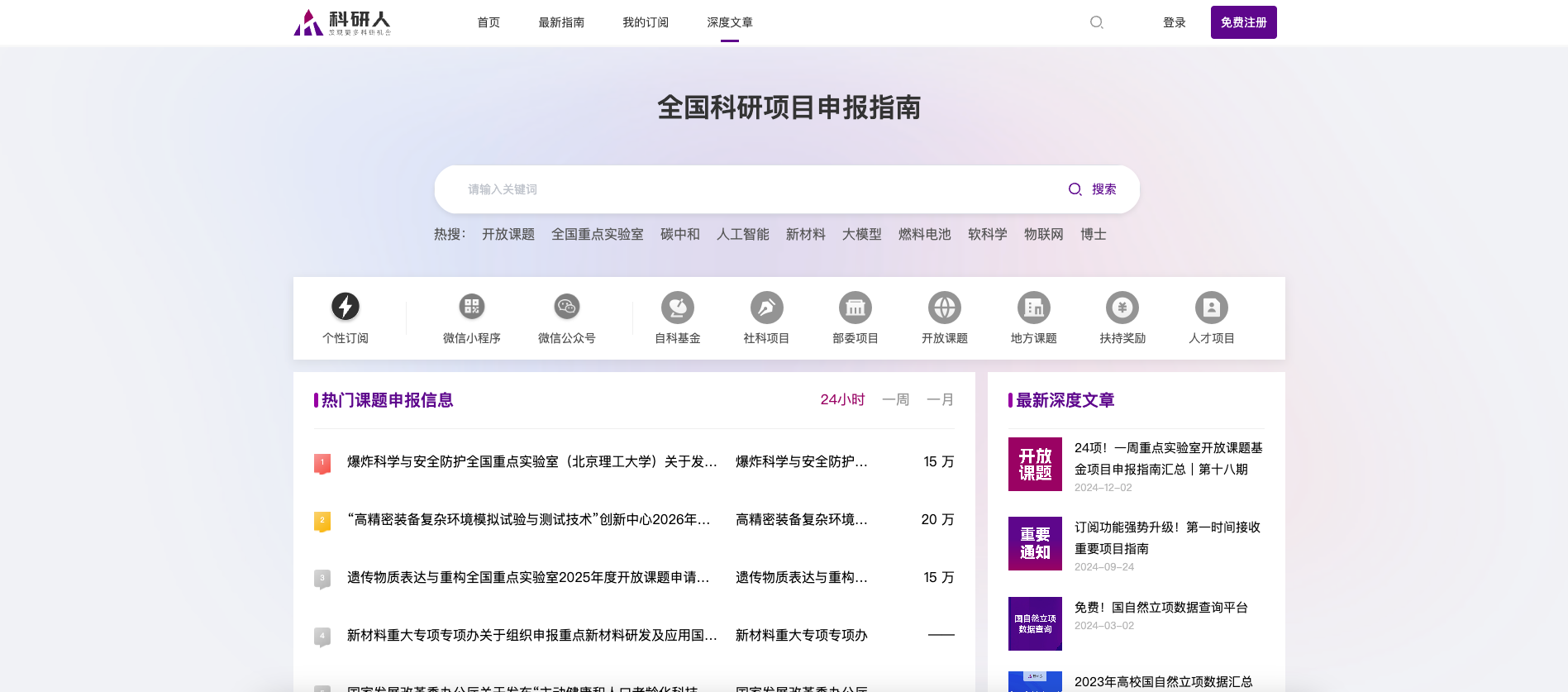
Task: Select the 扶持奖励 yen icon
Action: 1122,308
